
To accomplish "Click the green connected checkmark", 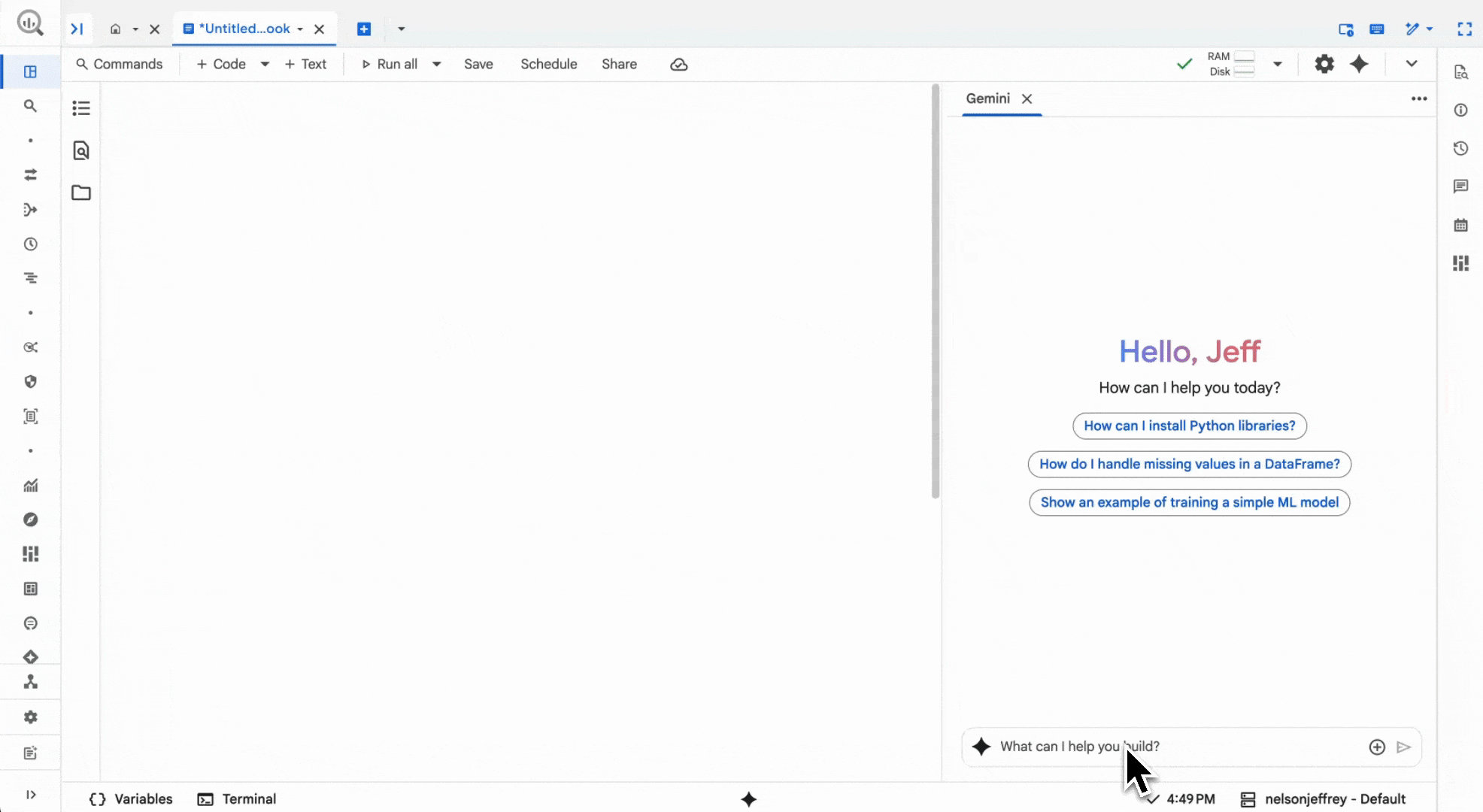I will coord(1184,64).
